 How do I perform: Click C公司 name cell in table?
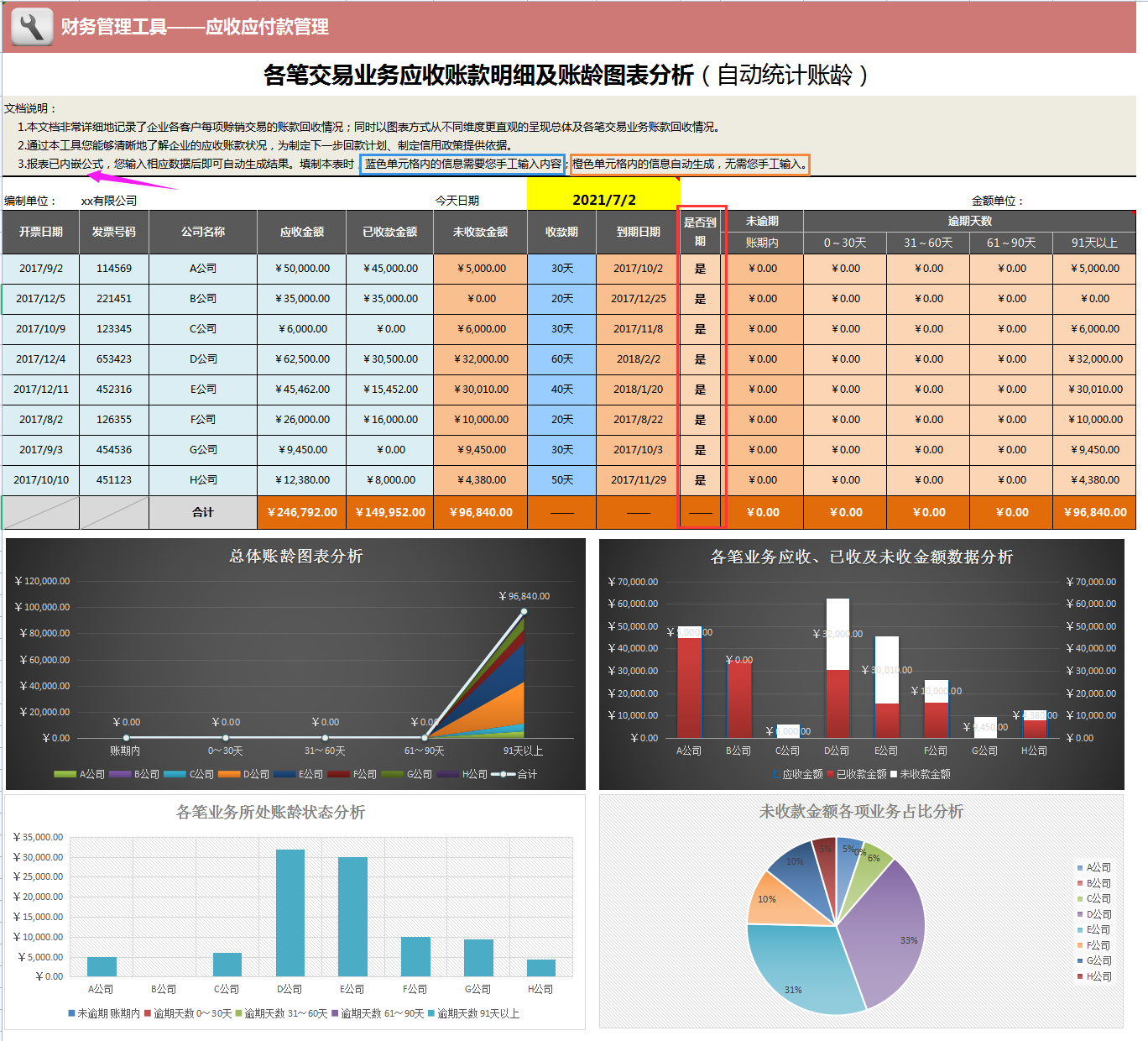coord(203,329)
